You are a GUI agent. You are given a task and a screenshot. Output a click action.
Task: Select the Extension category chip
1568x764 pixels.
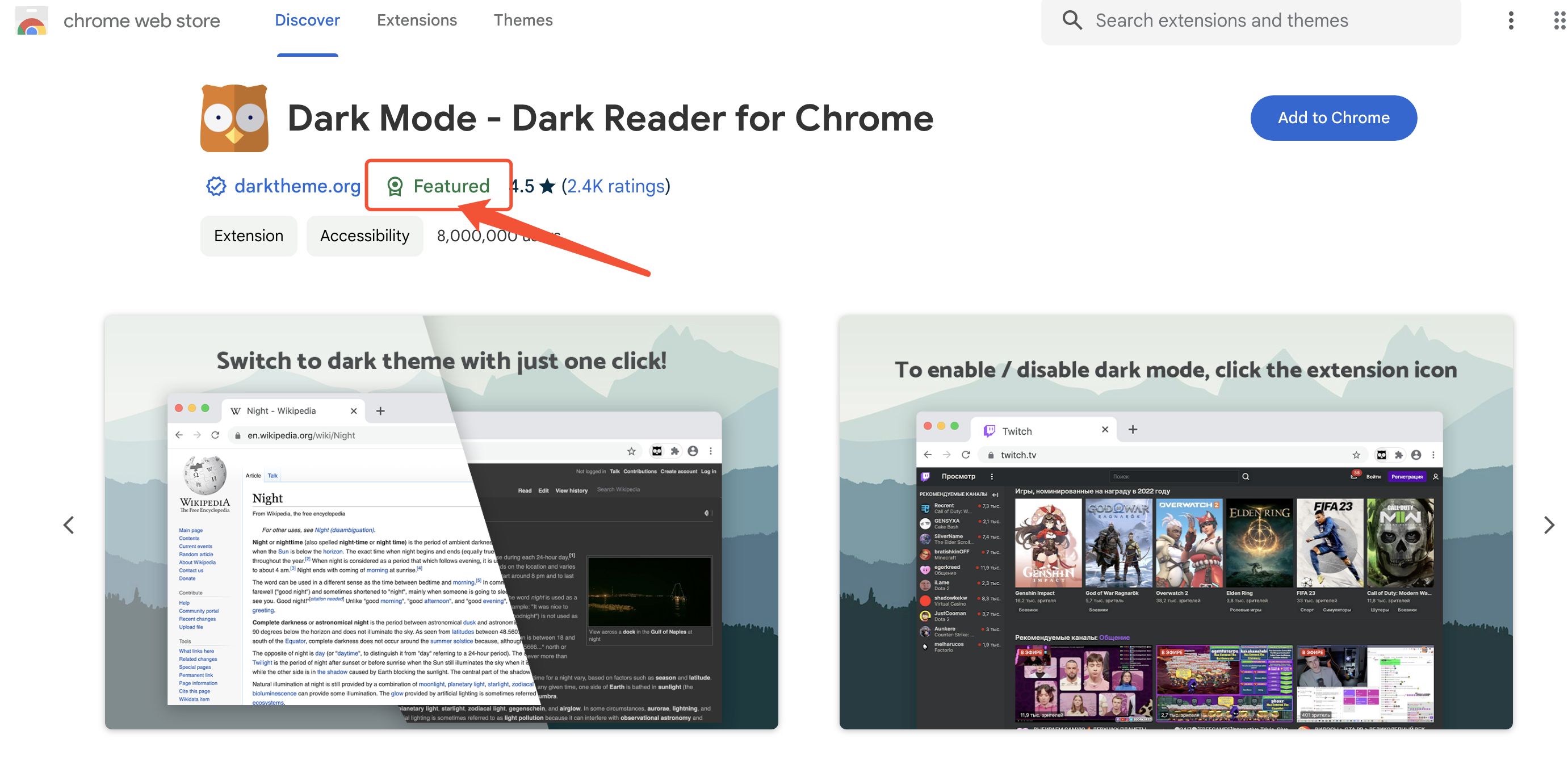(248, 236)
